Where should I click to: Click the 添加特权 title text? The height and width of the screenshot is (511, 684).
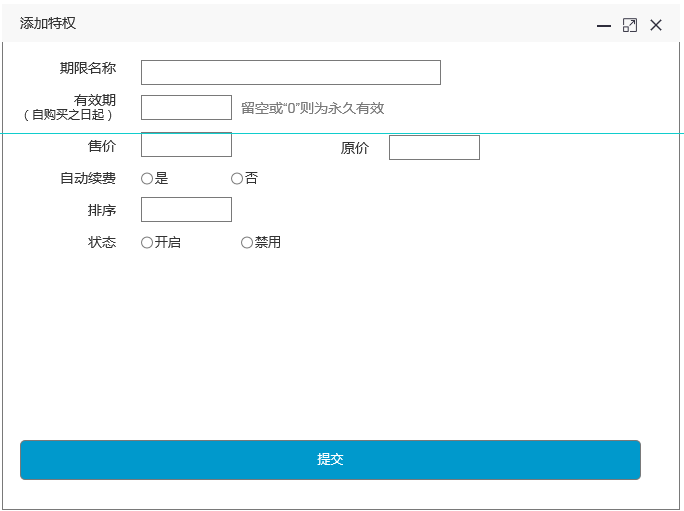(x=48, y=23)
